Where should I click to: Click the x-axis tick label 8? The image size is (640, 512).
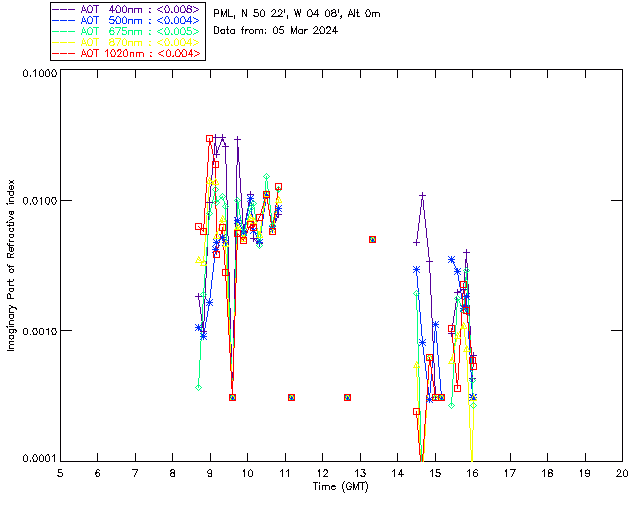pos(173,473)
